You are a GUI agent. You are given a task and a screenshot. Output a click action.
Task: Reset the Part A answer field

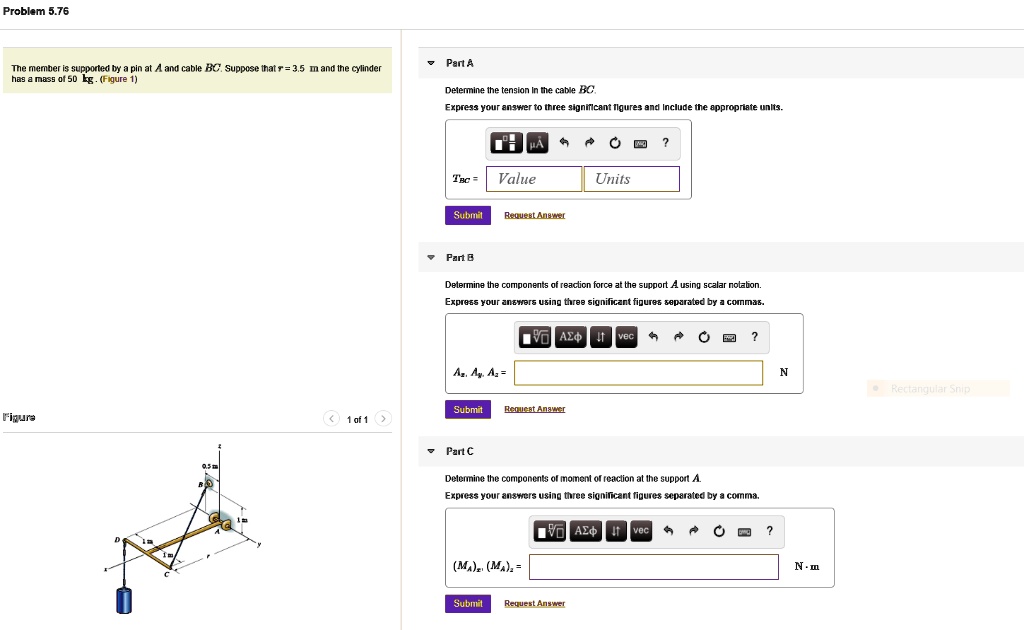615,143
